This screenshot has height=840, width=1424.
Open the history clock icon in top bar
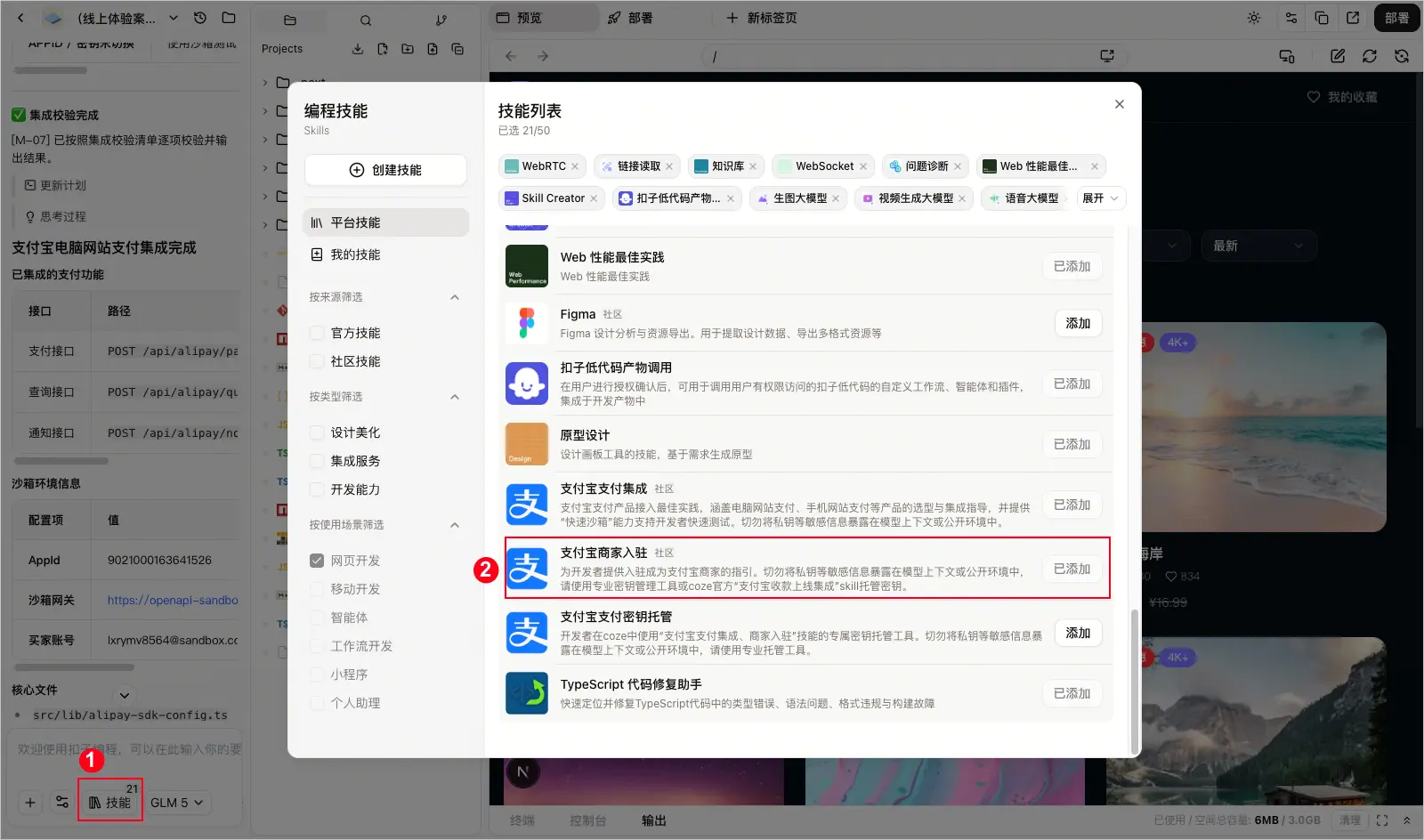[200, 18]
